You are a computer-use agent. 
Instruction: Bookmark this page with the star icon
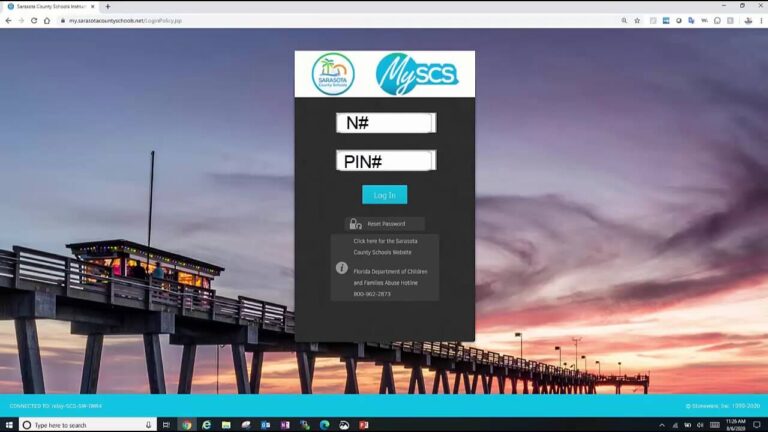(637, 21)
